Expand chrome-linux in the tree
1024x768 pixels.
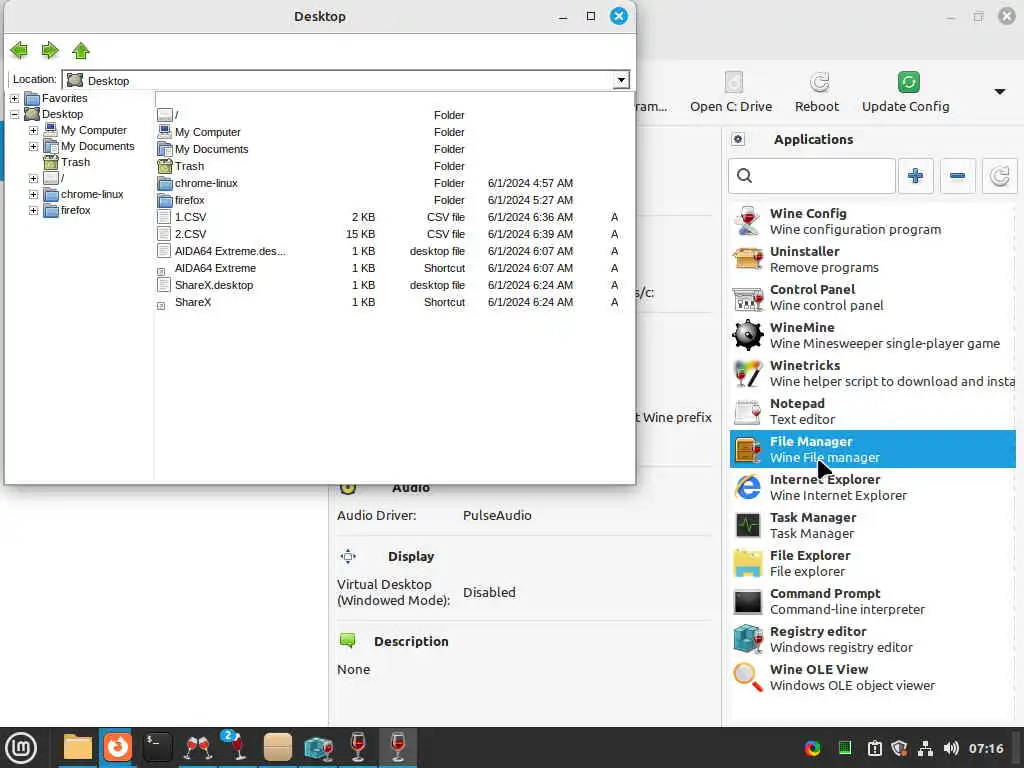tap(33, 194)
